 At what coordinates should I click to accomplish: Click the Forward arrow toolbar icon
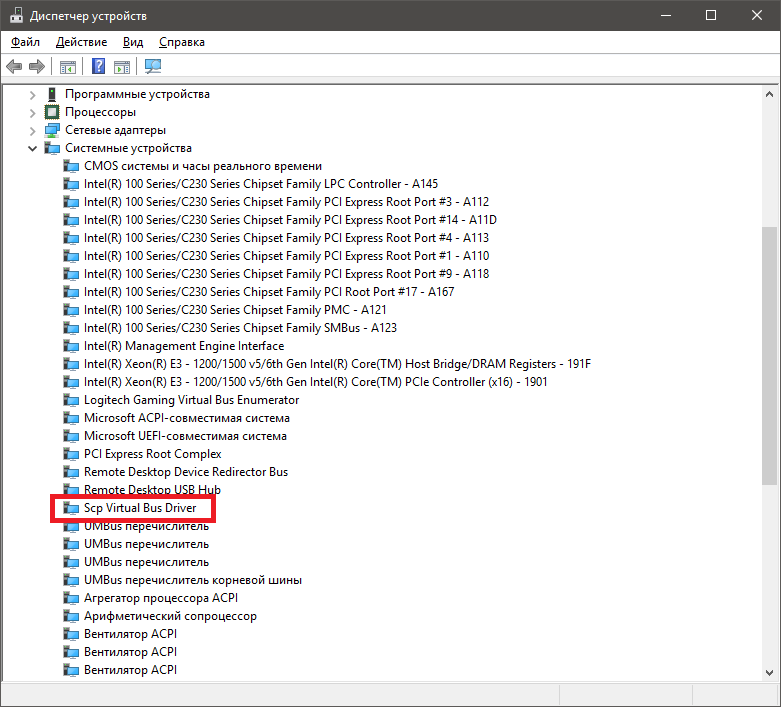(x=37, y=66)
